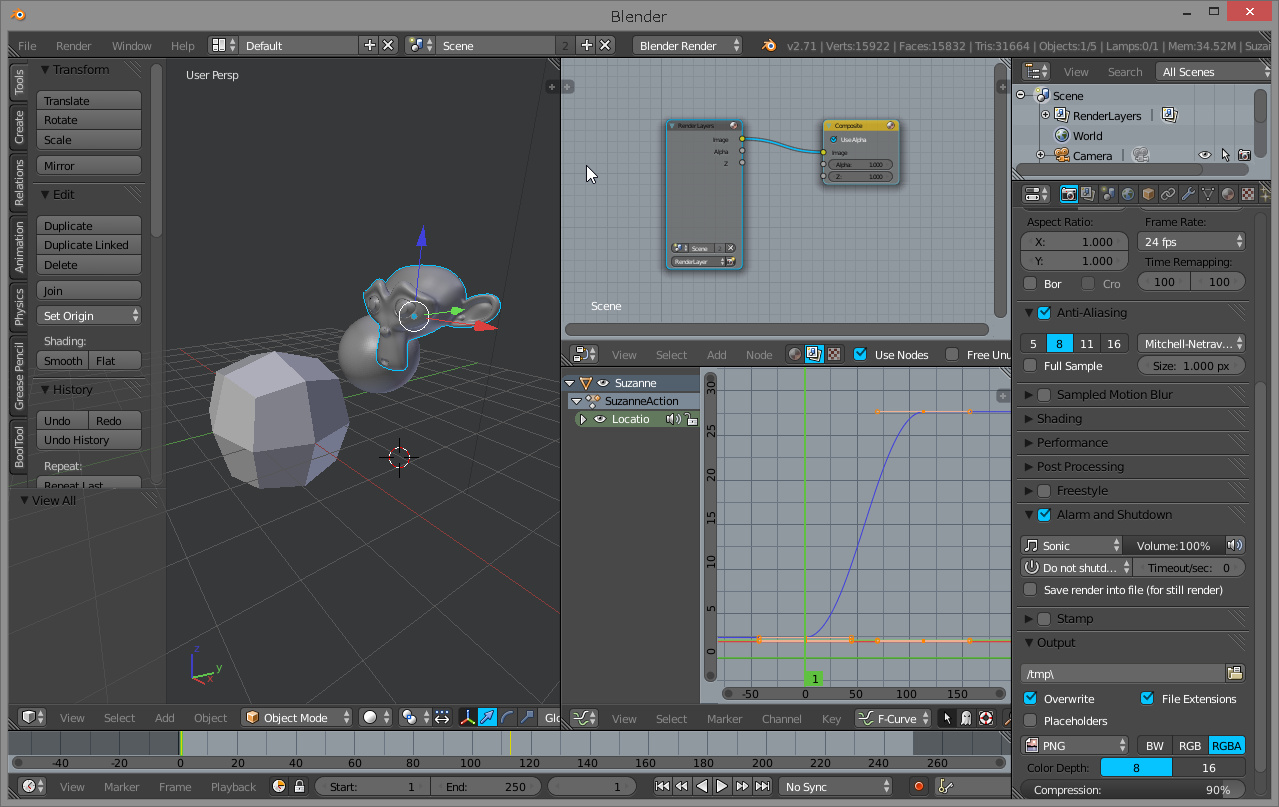Open the No Sync dropdown
Viewport: 1279px width, 807px height.
tap(836, 787)
